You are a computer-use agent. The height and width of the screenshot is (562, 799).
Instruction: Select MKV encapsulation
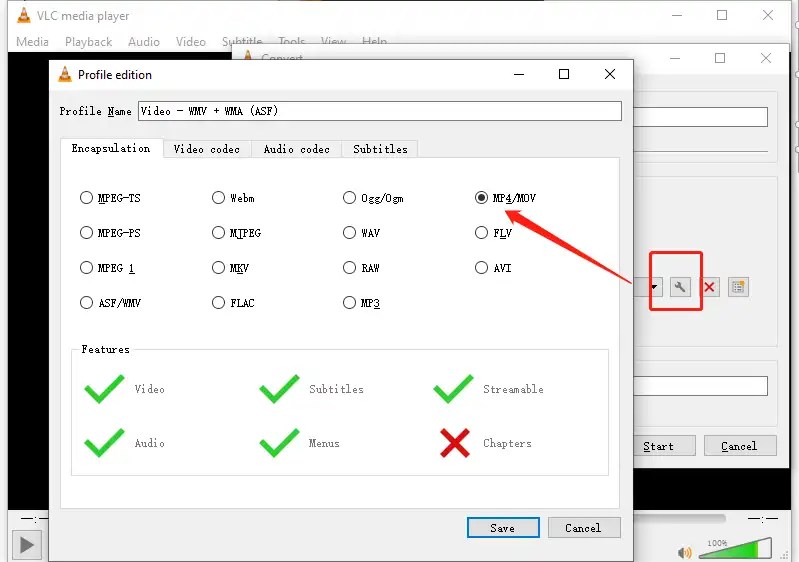(230, 268)
